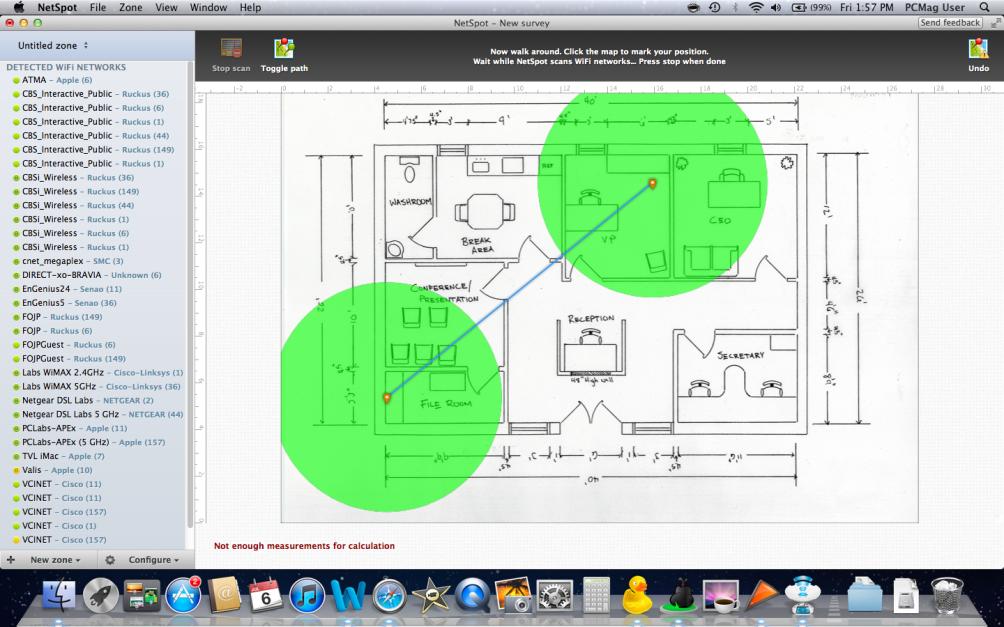Click the Bluetooth menu bar icon

735,8
